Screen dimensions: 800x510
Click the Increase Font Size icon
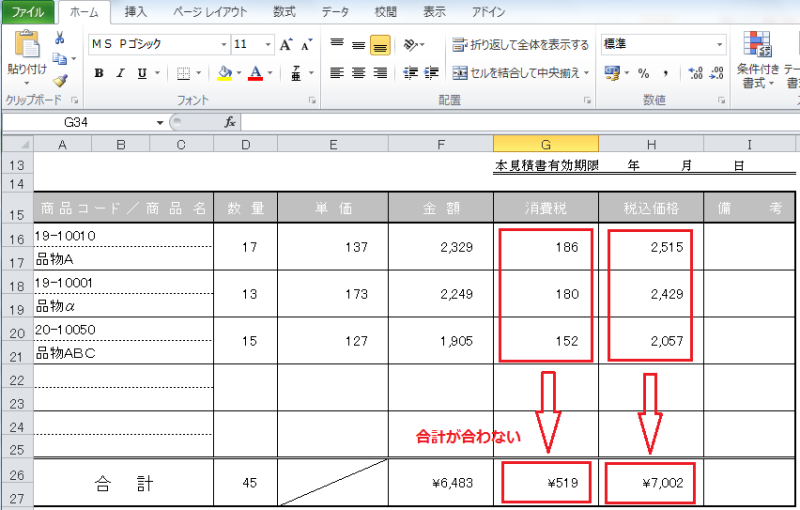point(286,45)
